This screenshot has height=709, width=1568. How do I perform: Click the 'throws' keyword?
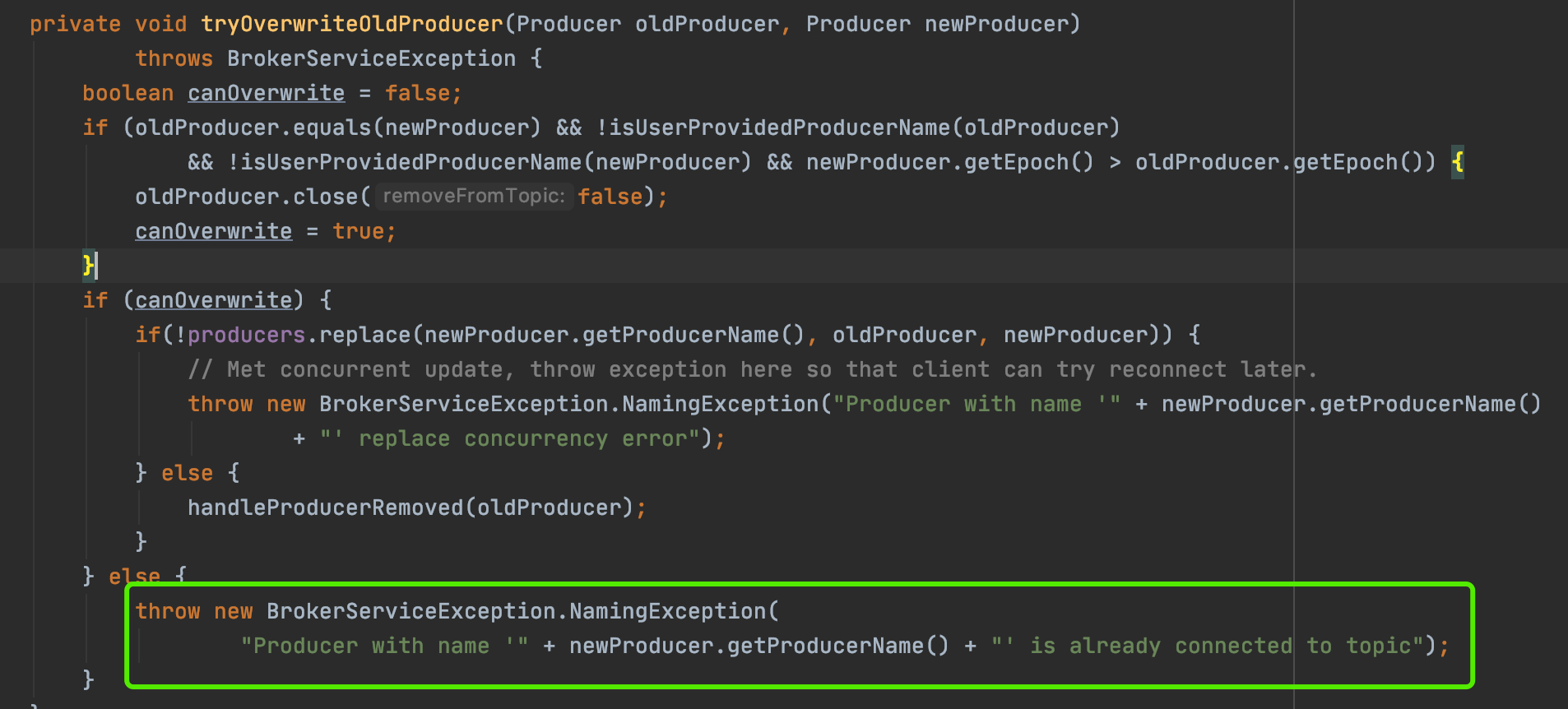click(x=174, y=58)
